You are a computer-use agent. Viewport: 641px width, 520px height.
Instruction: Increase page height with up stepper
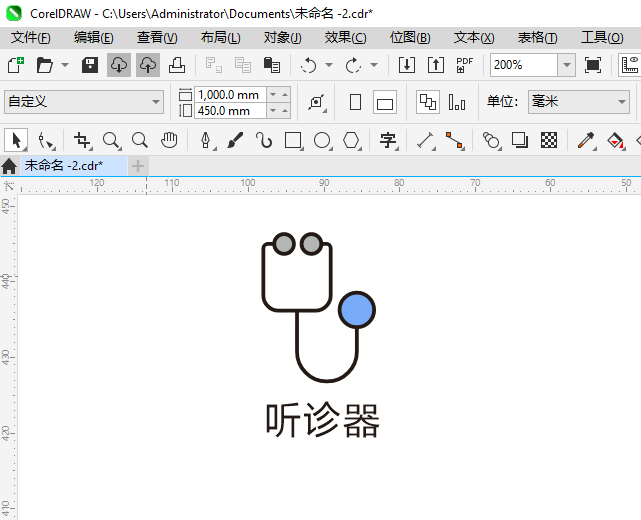pyautogui.click(x=285, y=111)
